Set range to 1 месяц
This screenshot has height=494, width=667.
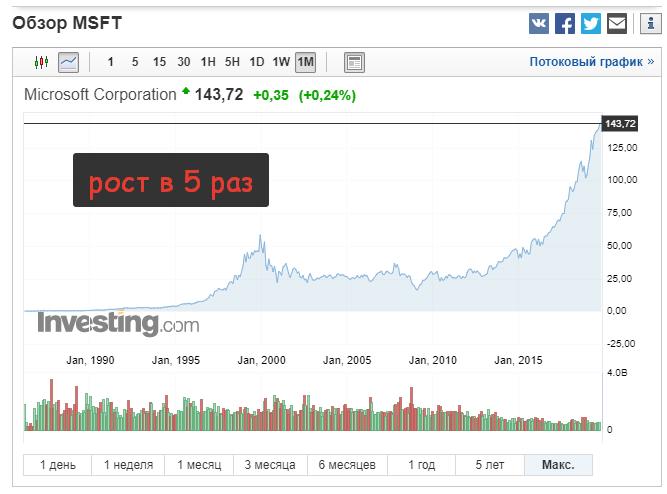tap(199, 465)
